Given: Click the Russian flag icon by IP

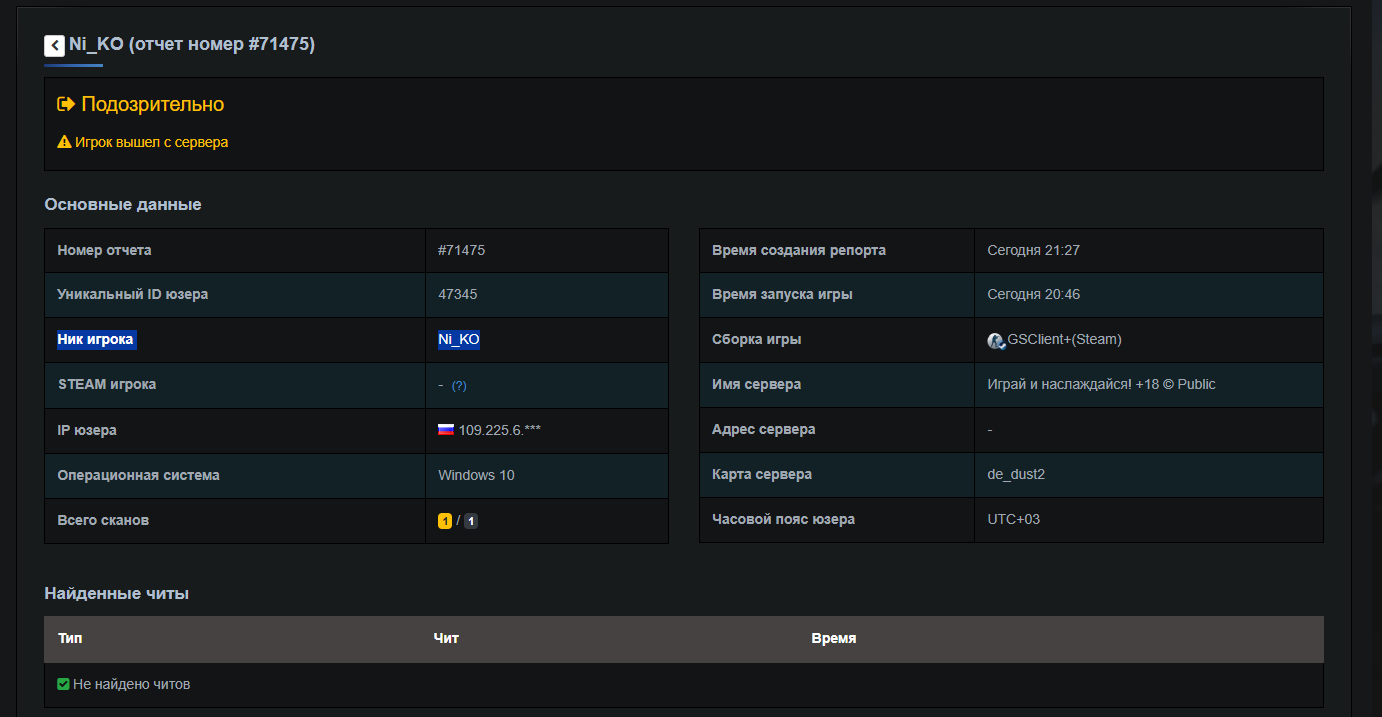Looking at the screenshot, I should coord(446,430).
